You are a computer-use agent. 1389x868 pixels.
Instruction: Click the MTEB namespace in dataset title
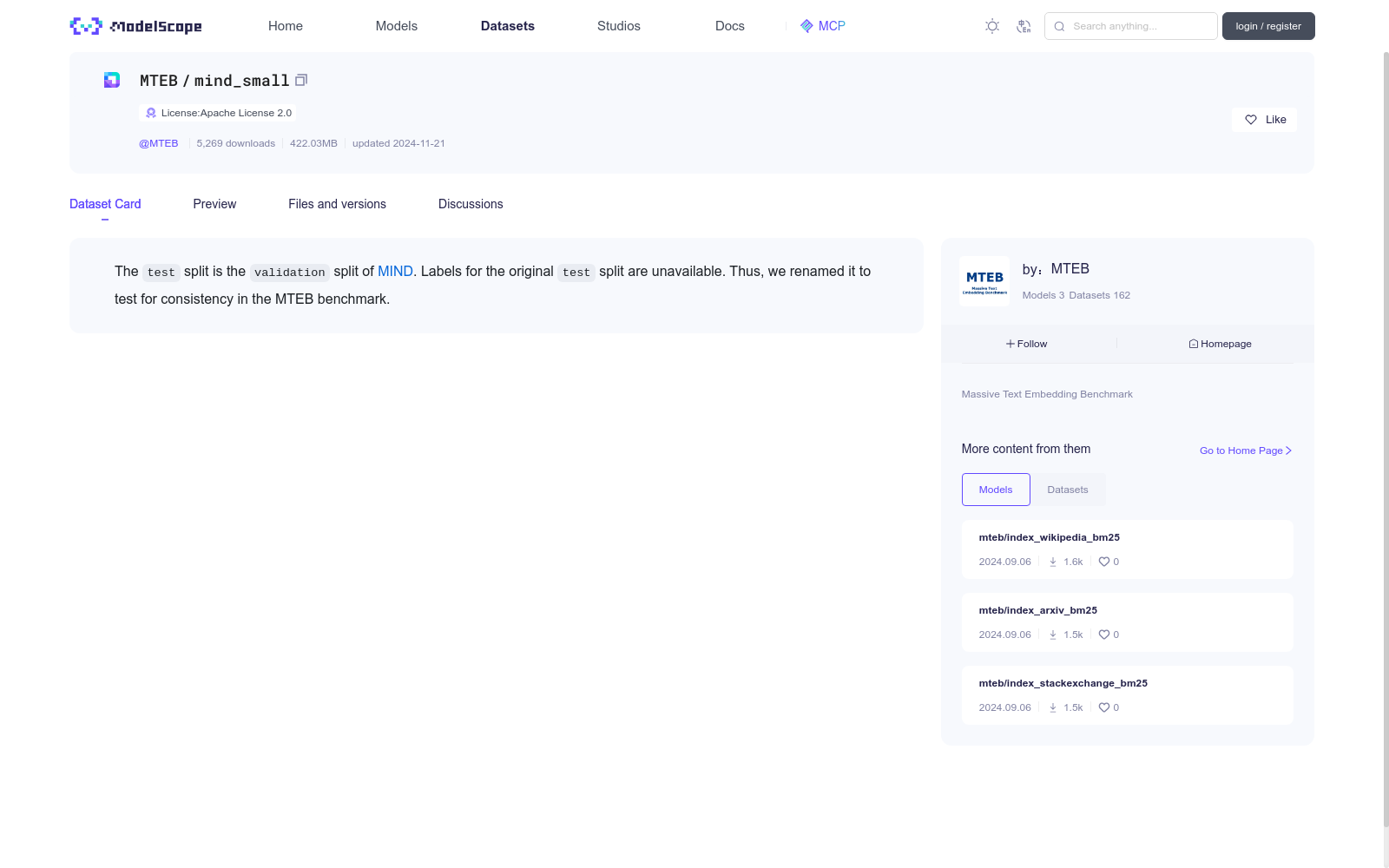(x=159, y=81)
